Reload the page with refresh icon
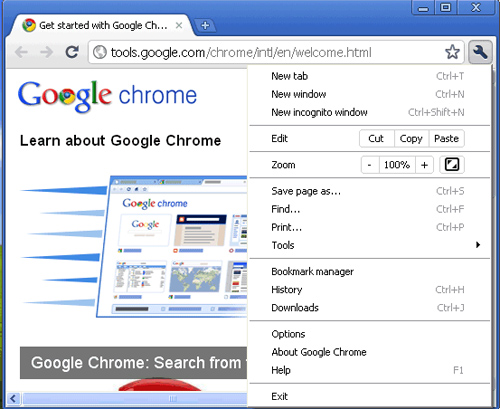The width and height of the screenshot is (500, 409). pos(72,52)
